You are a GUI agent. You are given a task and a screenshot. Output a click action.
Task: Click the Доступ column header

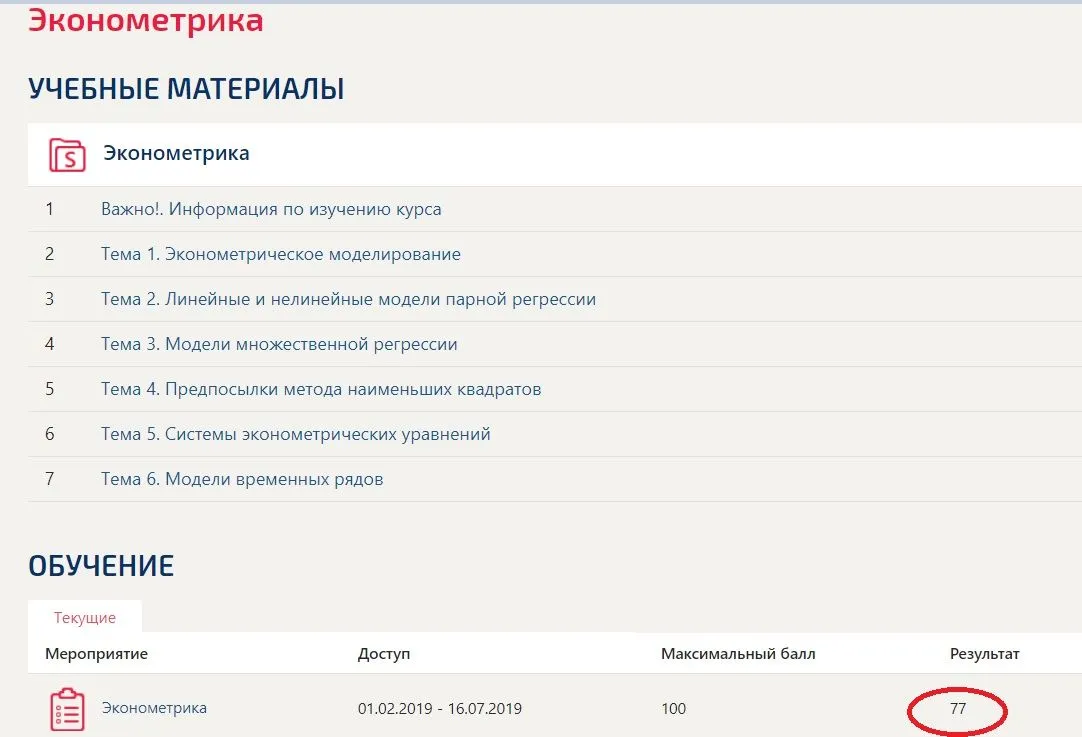click(384, 654)
